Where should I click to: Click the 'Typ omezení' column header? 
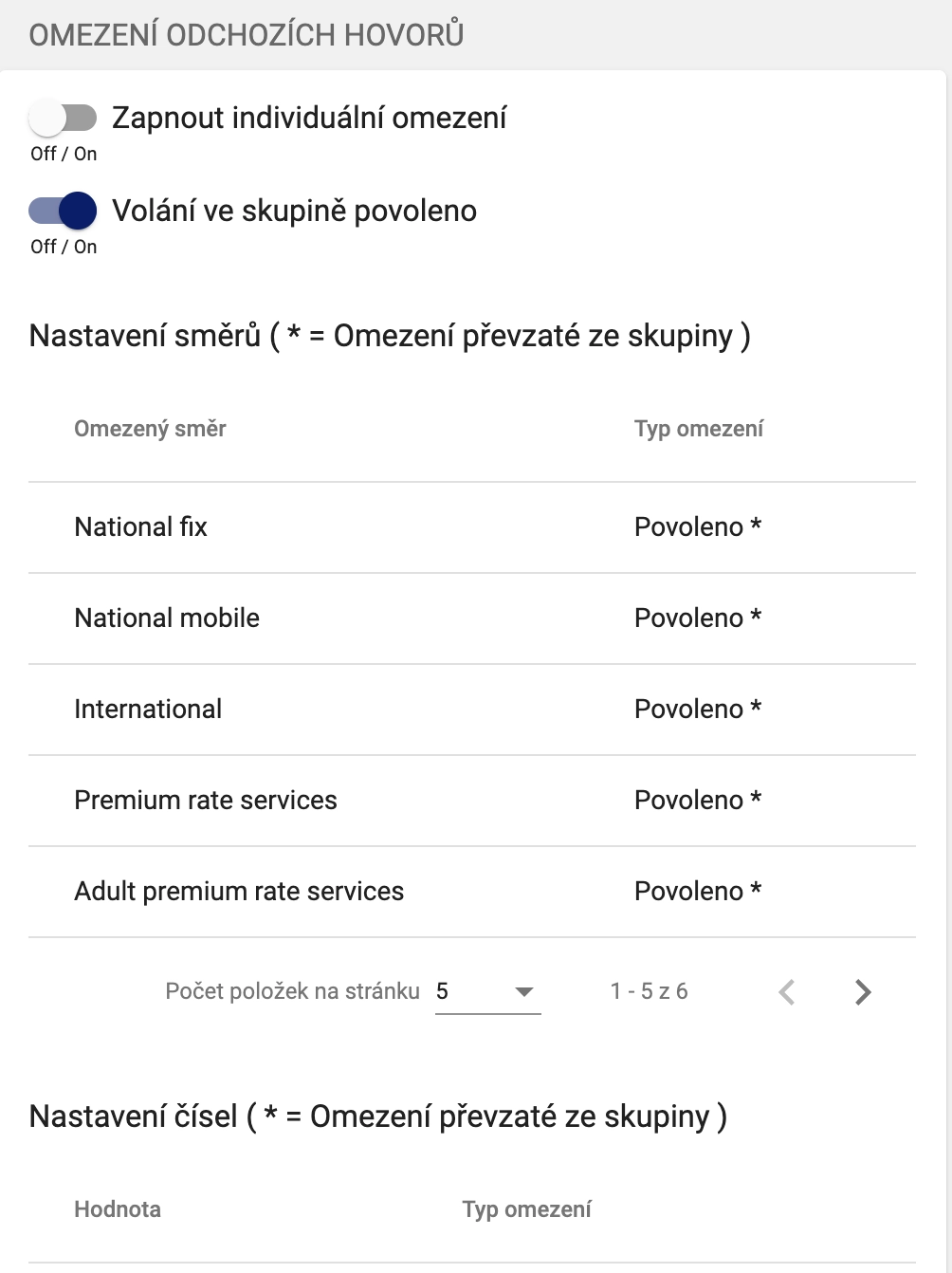point(699,429)
